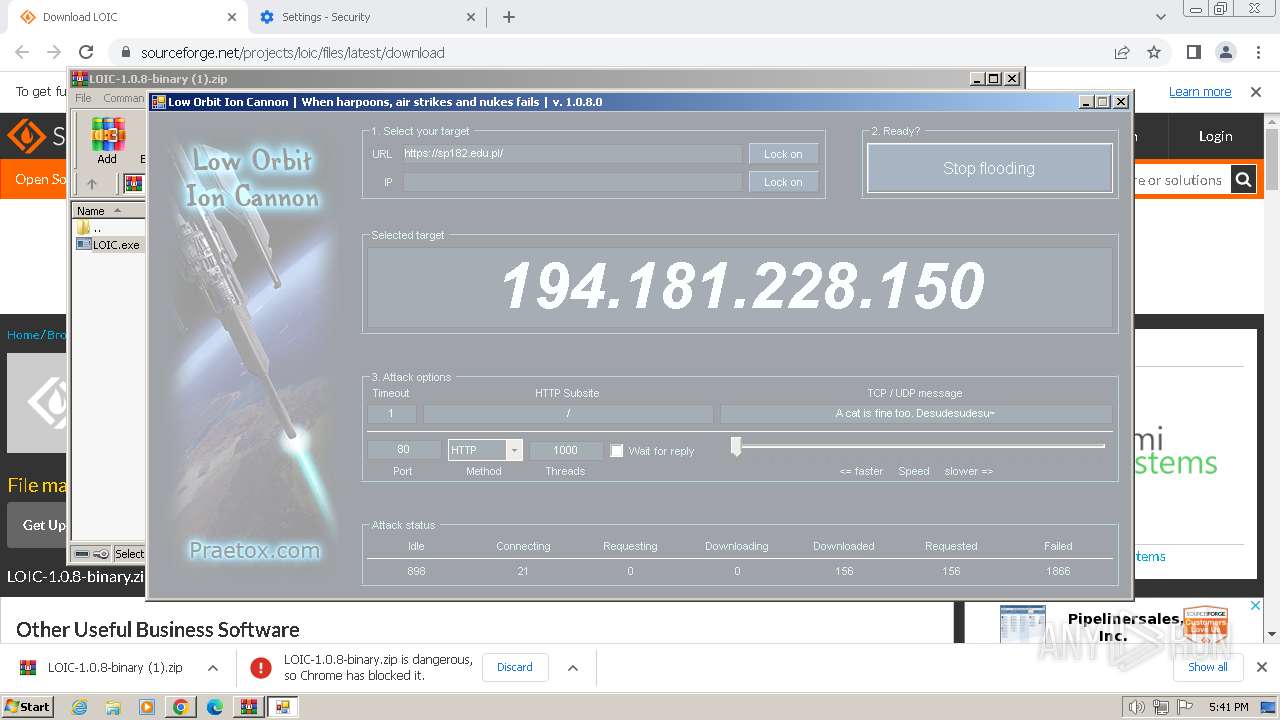Edit the HTTP Subsite field
This screenshot has width=1280, height=720.
tap(568, 413)
